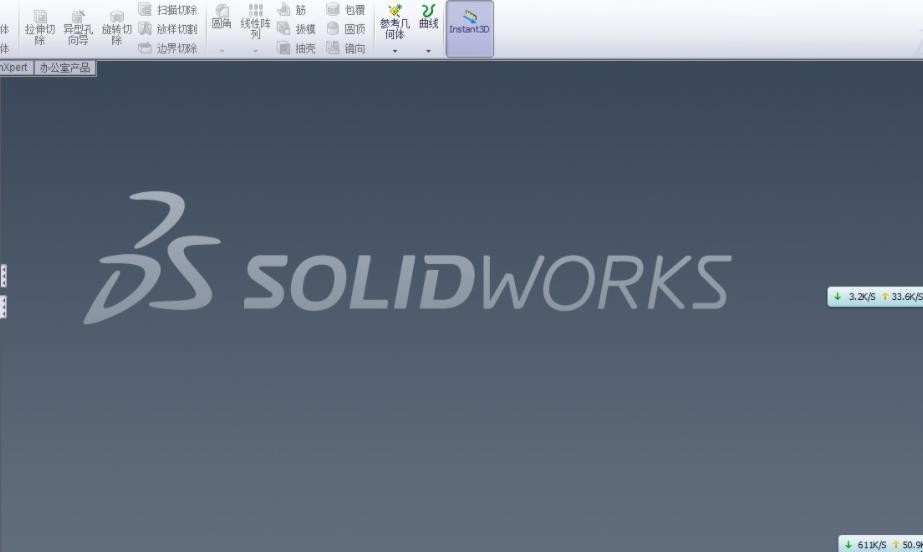This screenshot has height=552, width=923.
Task: Open the 参考几何体 (Reference Geometry) tool
Action: [394, 22]
